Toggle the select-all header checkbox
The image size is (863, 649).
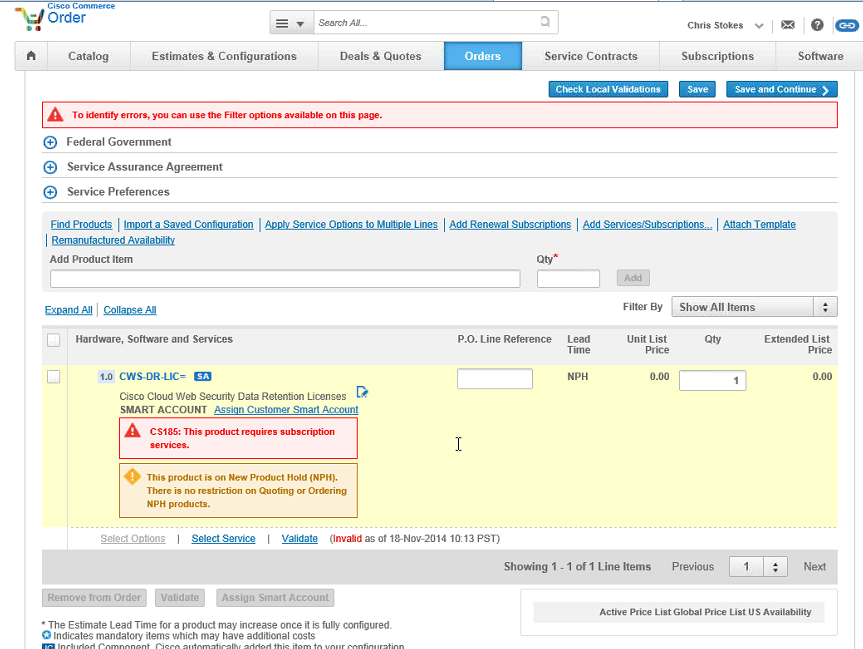click(x=53, y=340)
